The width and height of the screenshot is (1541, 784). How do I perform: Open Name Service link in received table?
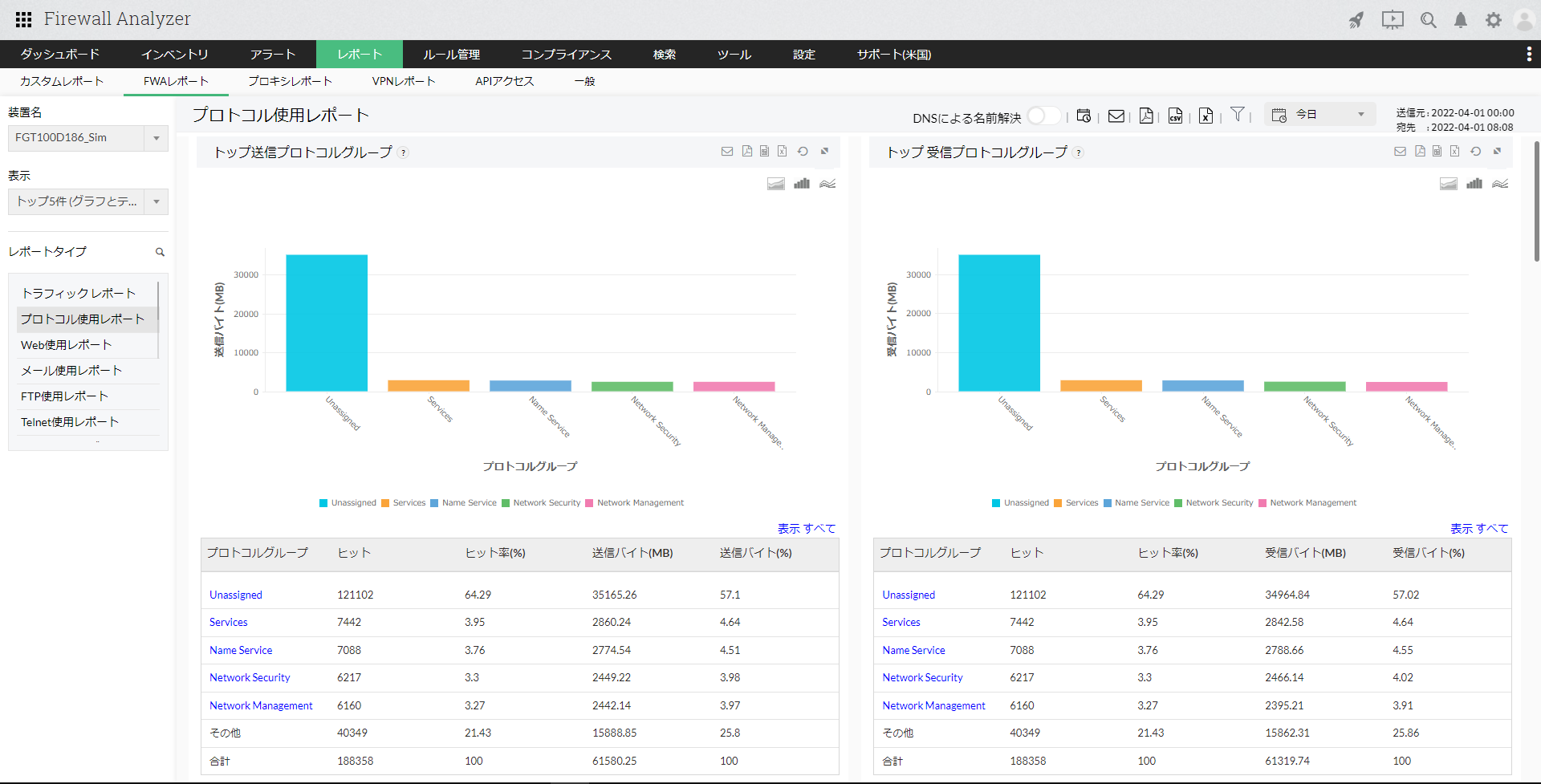click(913, 650)
